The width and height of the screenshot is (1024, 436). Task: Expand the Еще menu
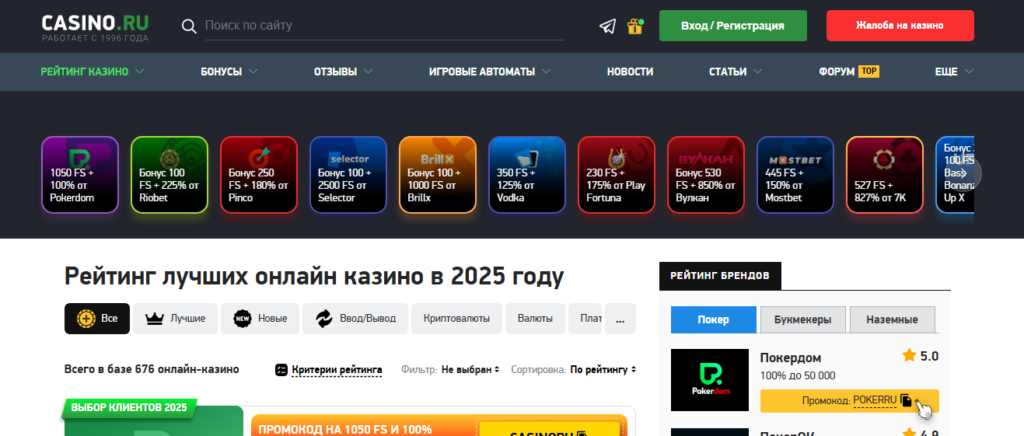pos(954,72)
